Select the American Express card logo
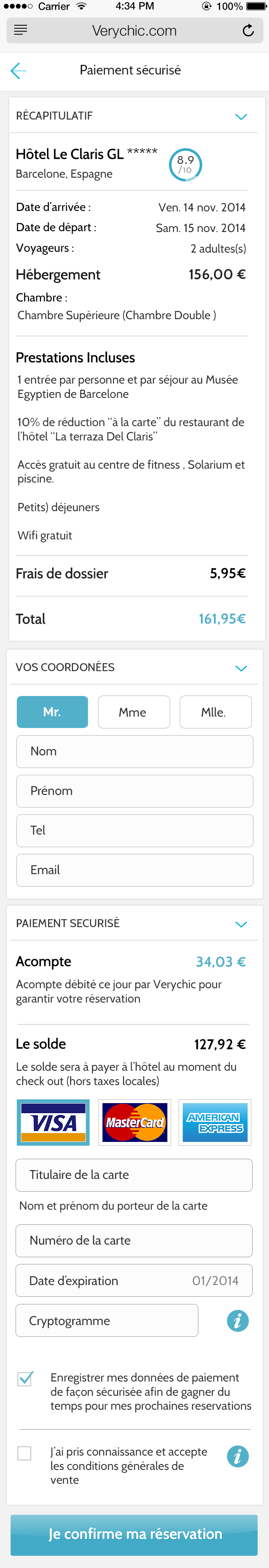 215,1122
